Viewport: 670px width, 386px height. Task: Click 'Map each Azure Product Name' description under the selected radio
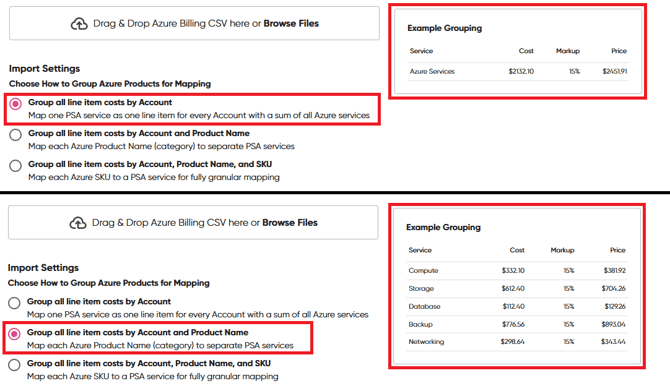click(x=160, y=345)
